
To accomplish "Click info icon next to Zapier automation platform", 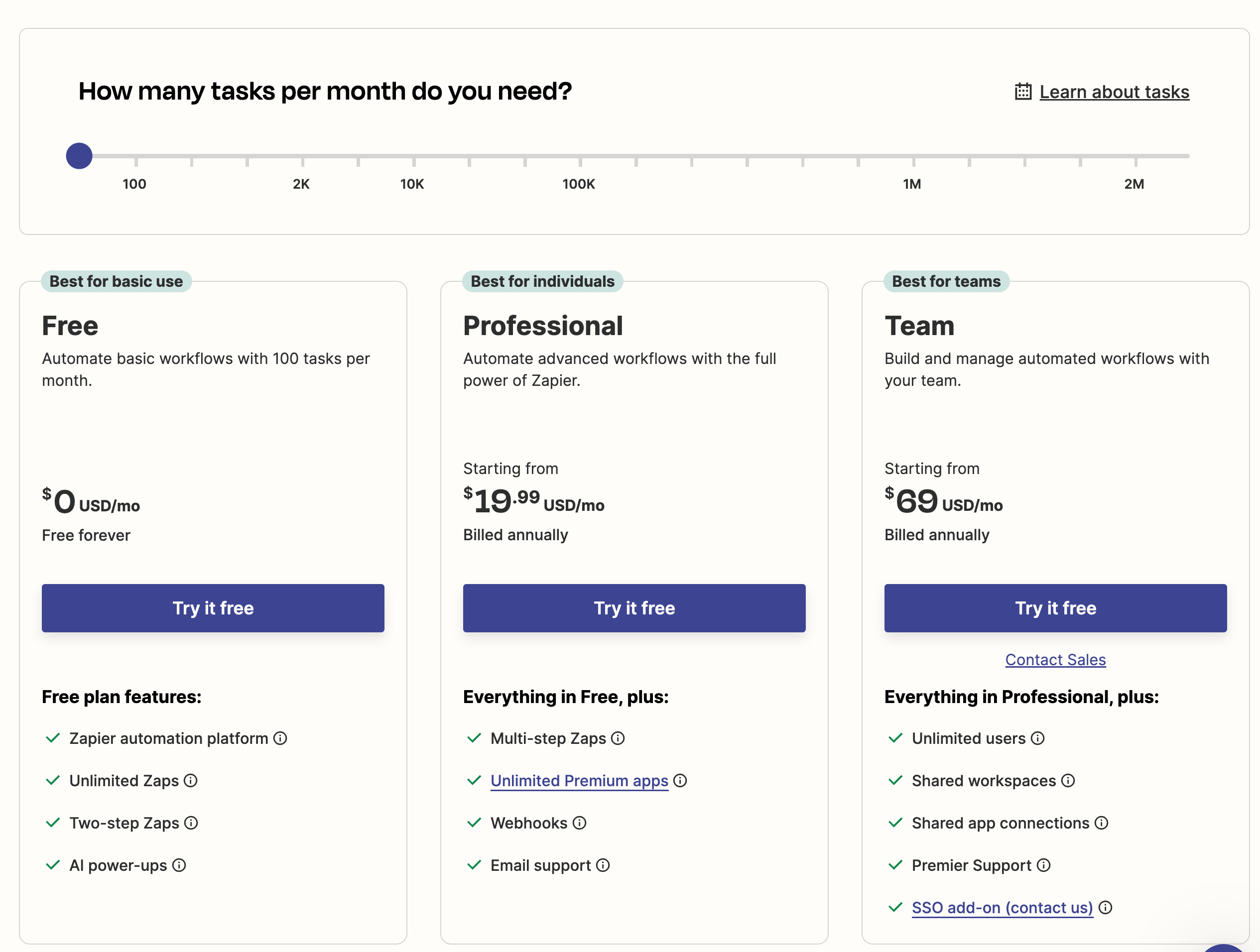I will [x=280, y=738].
